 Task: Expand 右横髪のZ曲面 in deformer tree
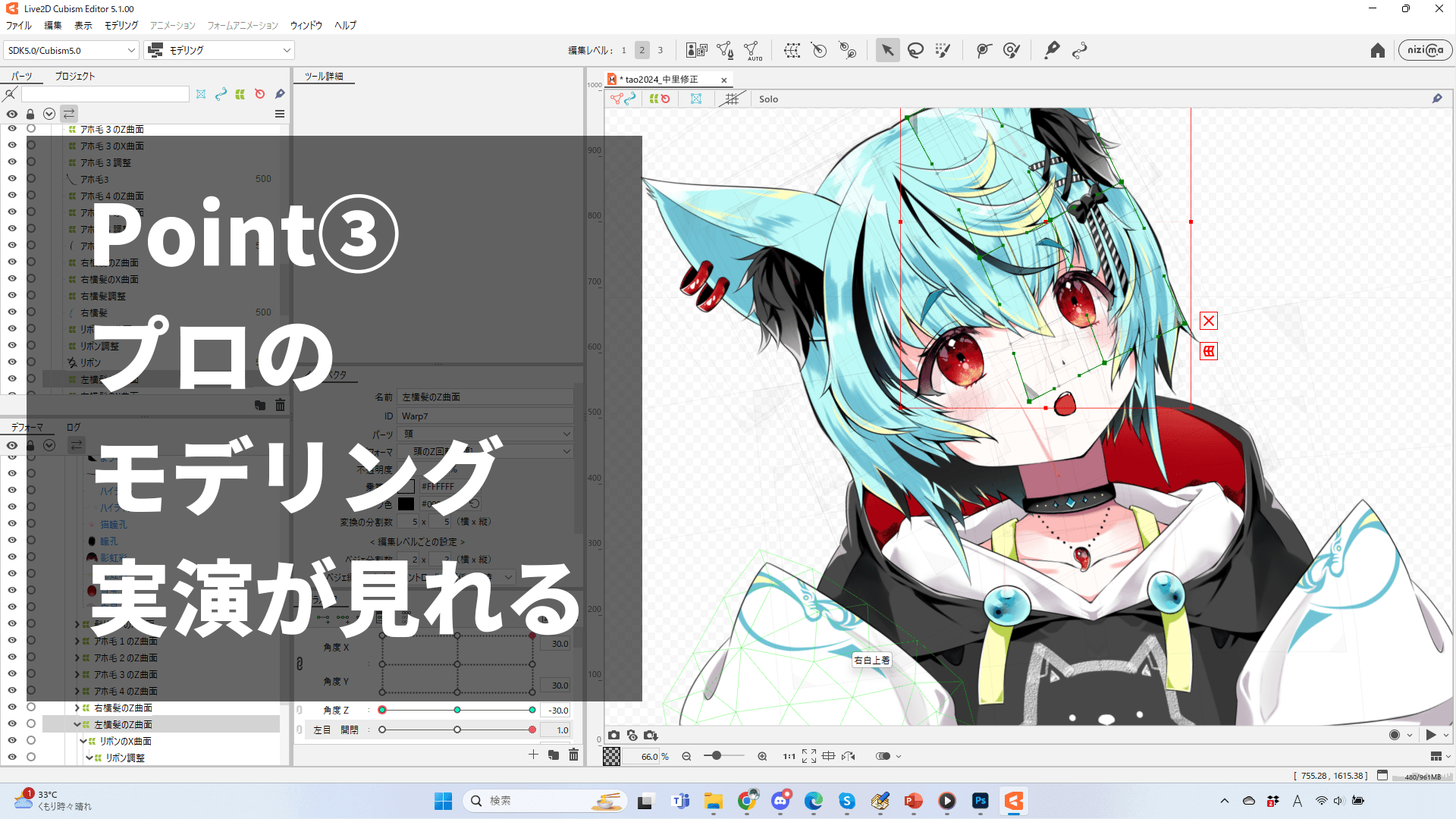tap(77, 708)
